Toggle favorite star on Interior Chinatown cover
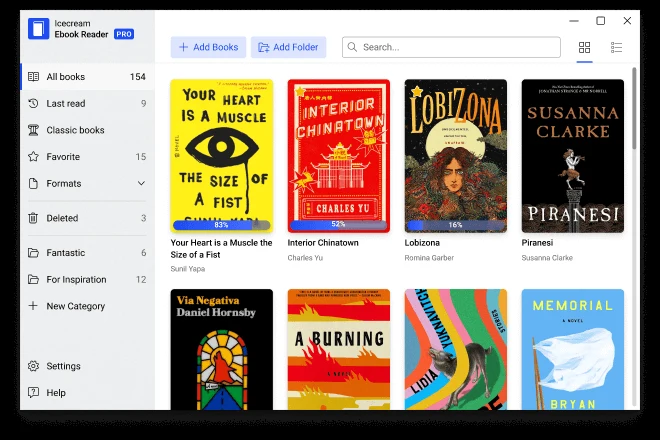Screen dimensions: 660x440 300,91
